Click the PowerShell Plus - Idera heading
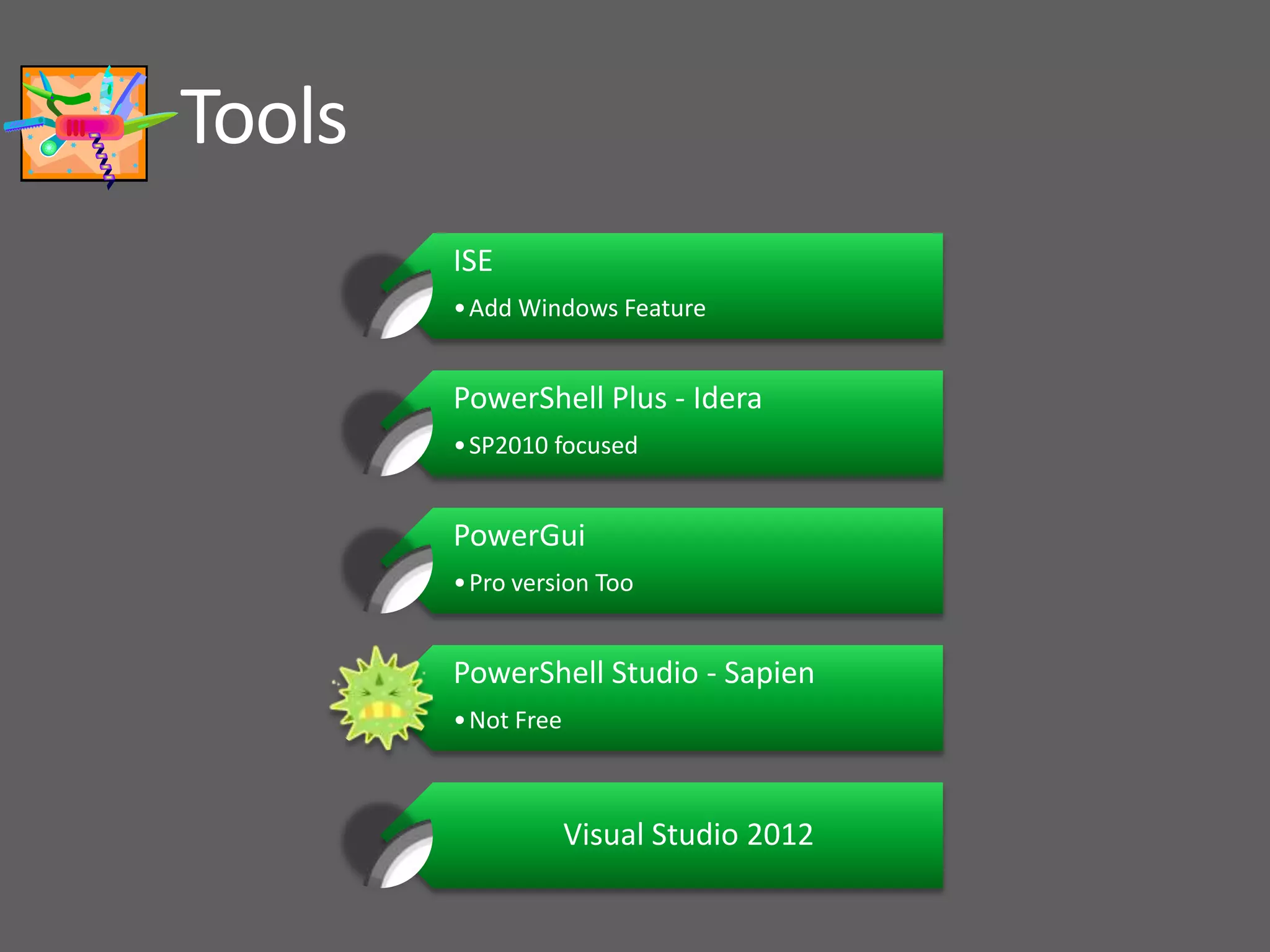1270x952 pixels. (x=607, y=398)
